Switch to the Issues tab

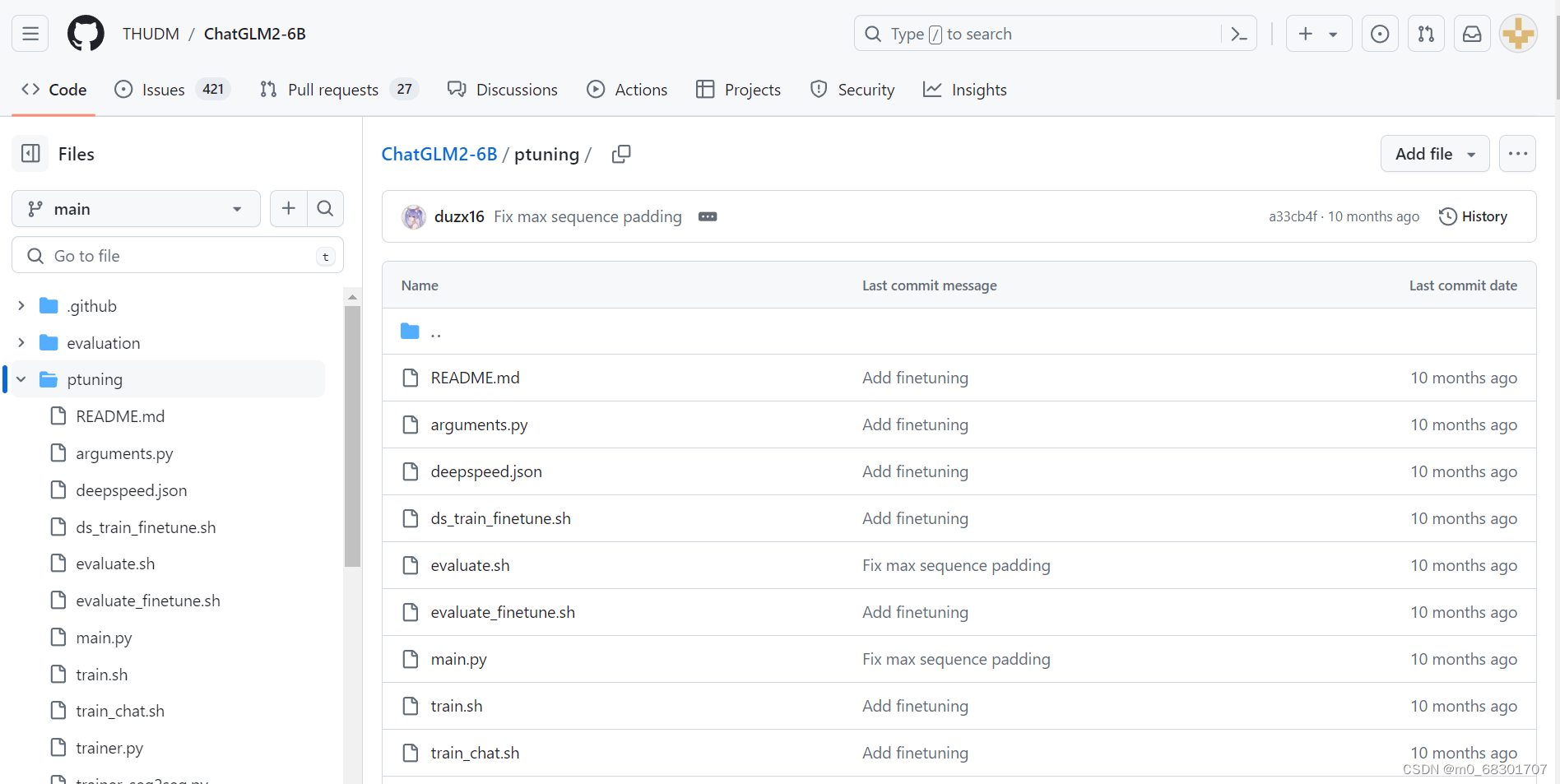tap(171, 90)
